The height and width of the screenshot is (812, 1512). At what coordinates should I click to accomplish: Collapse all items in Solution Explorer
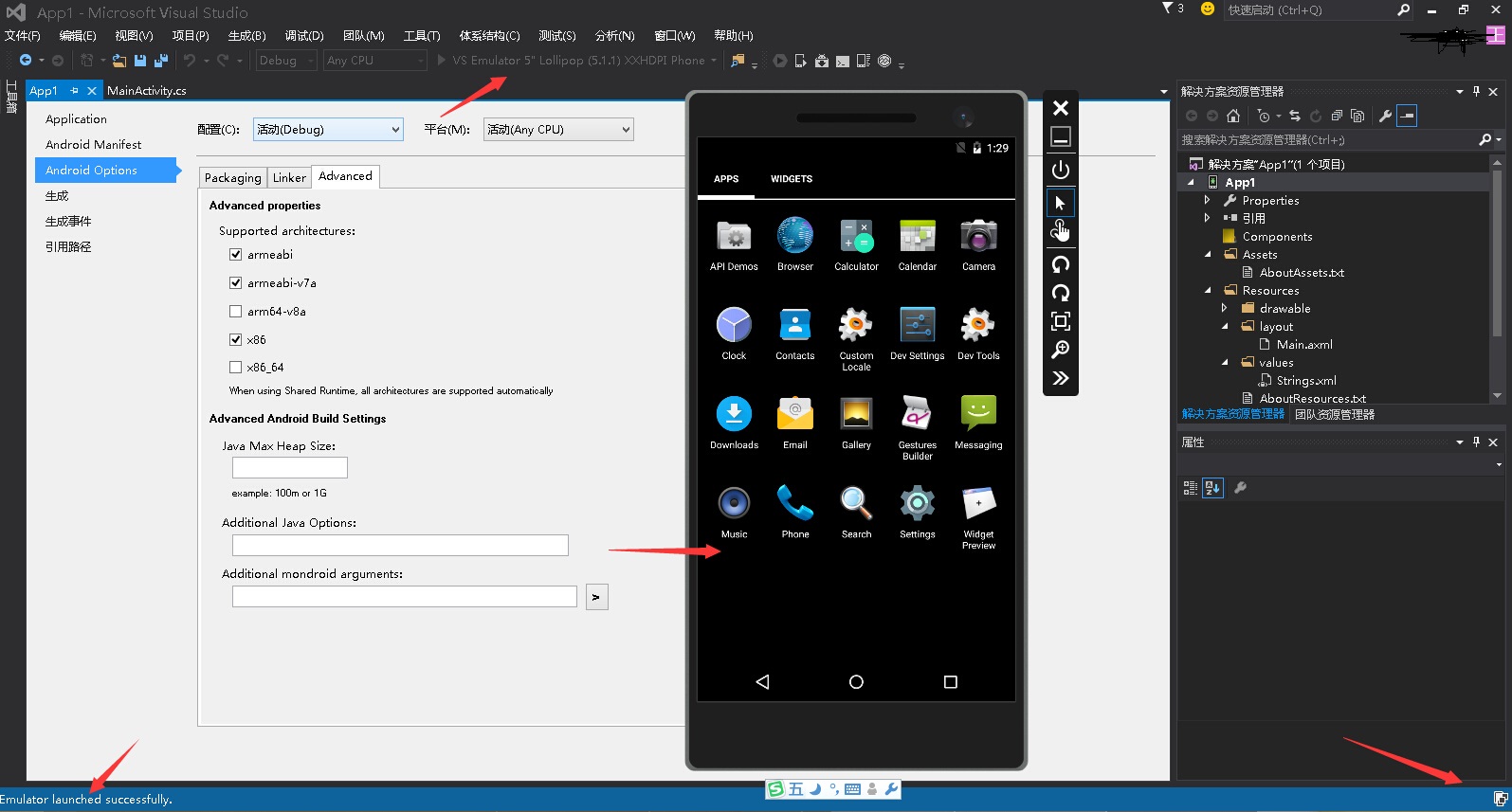1337,116
